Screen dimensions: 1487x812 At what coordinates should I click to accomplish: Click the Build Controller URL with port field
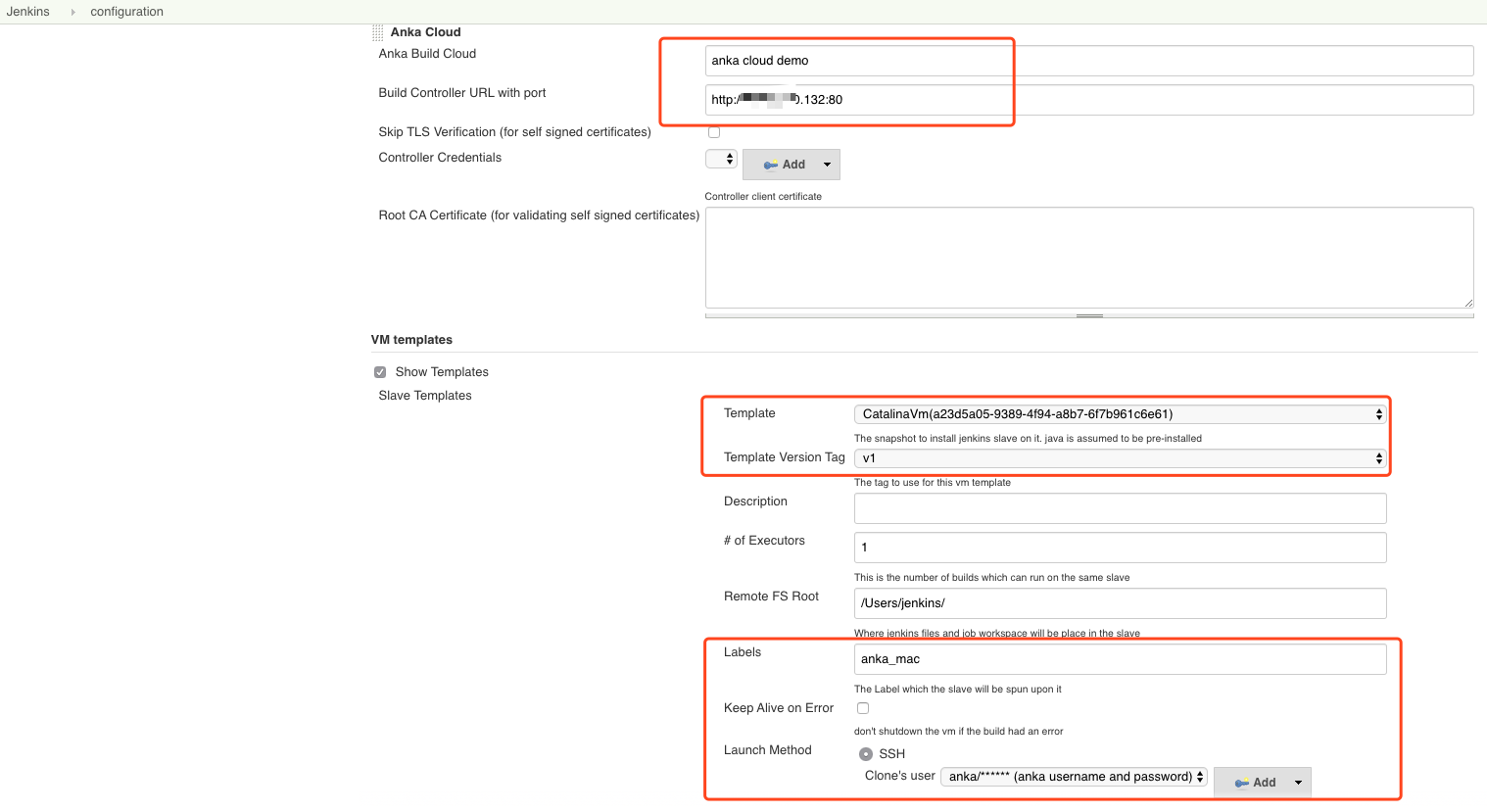[x=1089, y=100]
